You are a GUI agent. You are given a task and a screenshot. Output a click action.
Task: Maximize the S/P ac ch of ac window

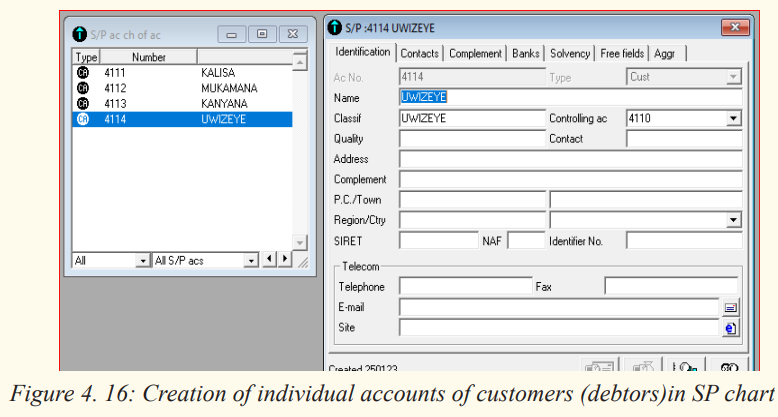[262, 34]
